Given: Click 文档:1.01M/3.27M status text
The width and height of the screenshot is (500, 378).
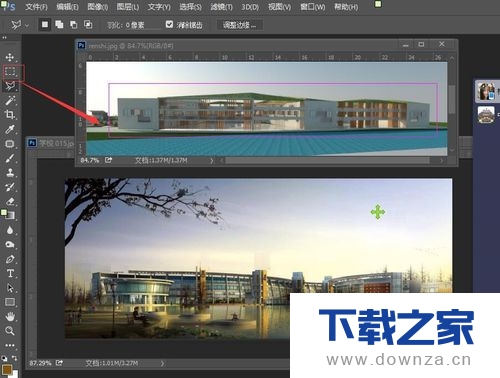Looking at the screenshot, I should [112, 363].
